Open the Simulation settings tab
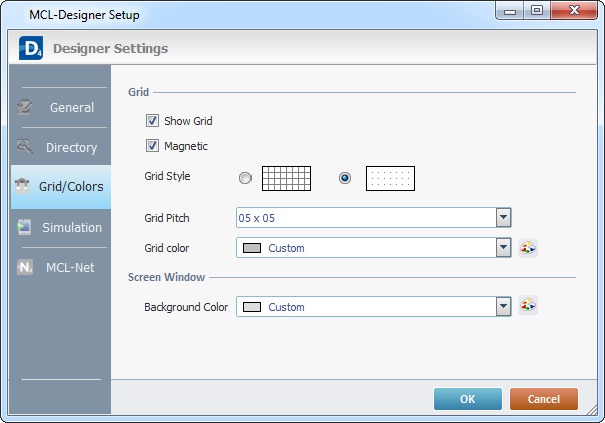The height and width of the screenshot is (423, 605). coord(71,228)
